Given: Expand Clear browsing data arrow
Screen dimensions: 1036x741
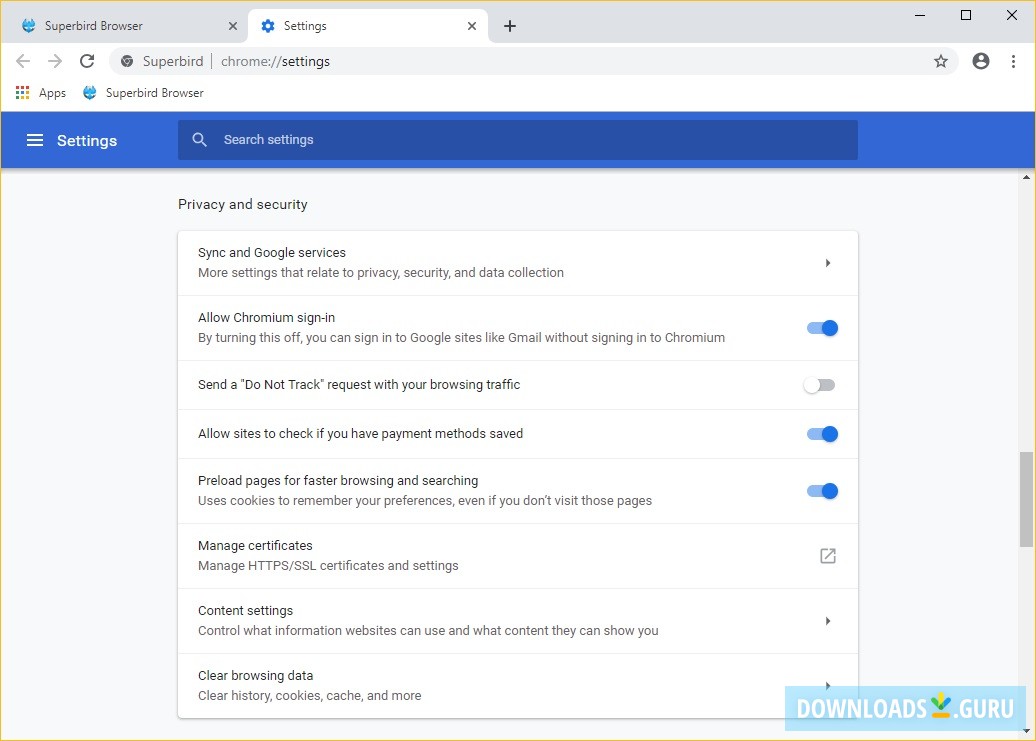Looking at the screenshot, I should coord(828,686).
